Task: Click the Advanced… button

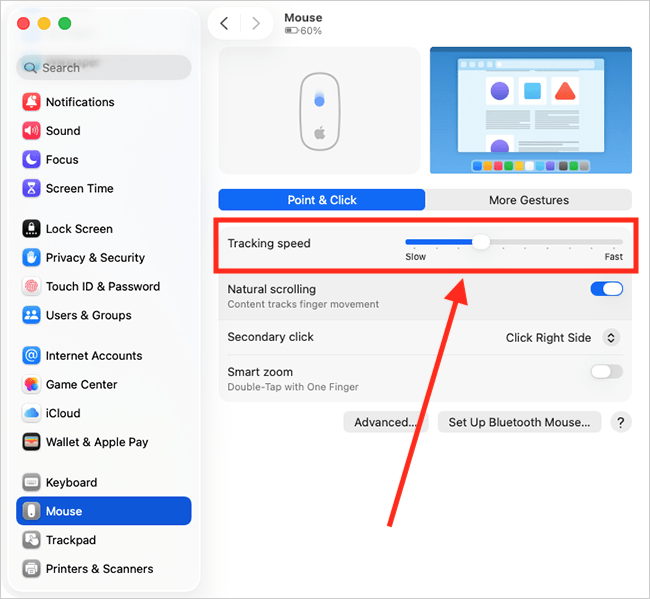Action: pyautogui.click(x=386, y=422)
